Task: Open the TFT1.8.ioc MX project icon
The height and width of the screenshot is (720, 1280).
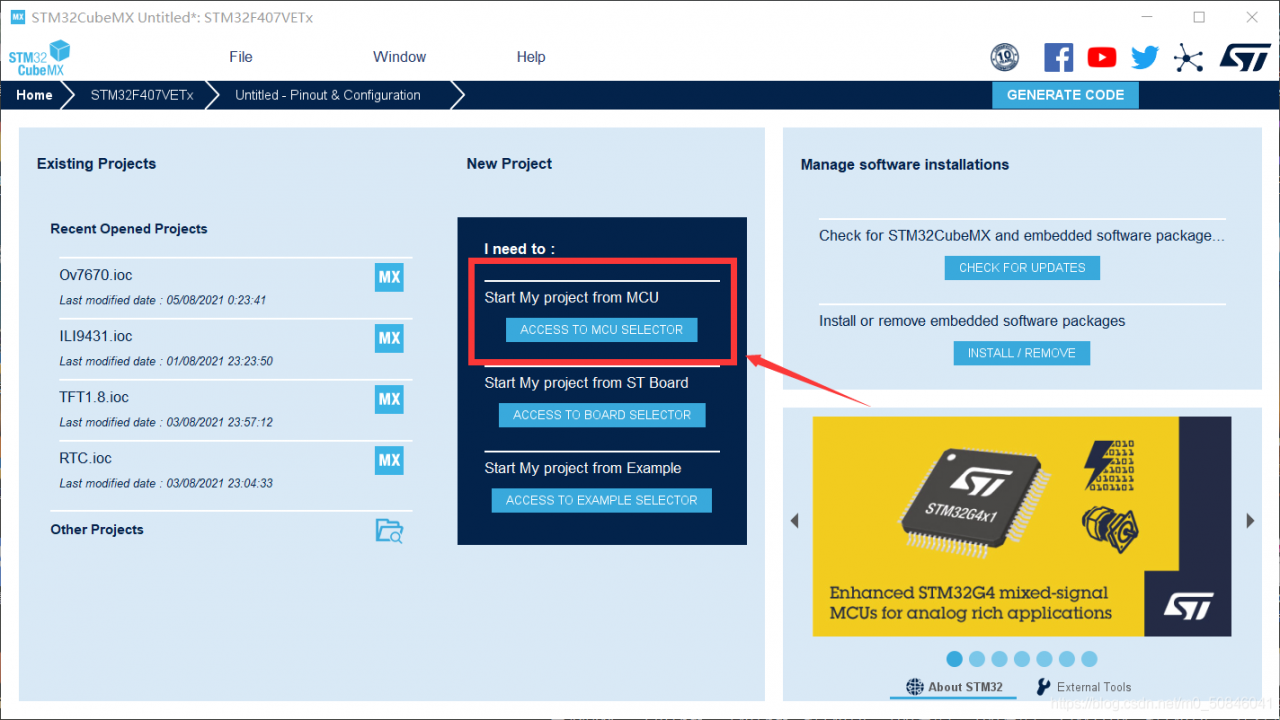Action: click(389, 399)
